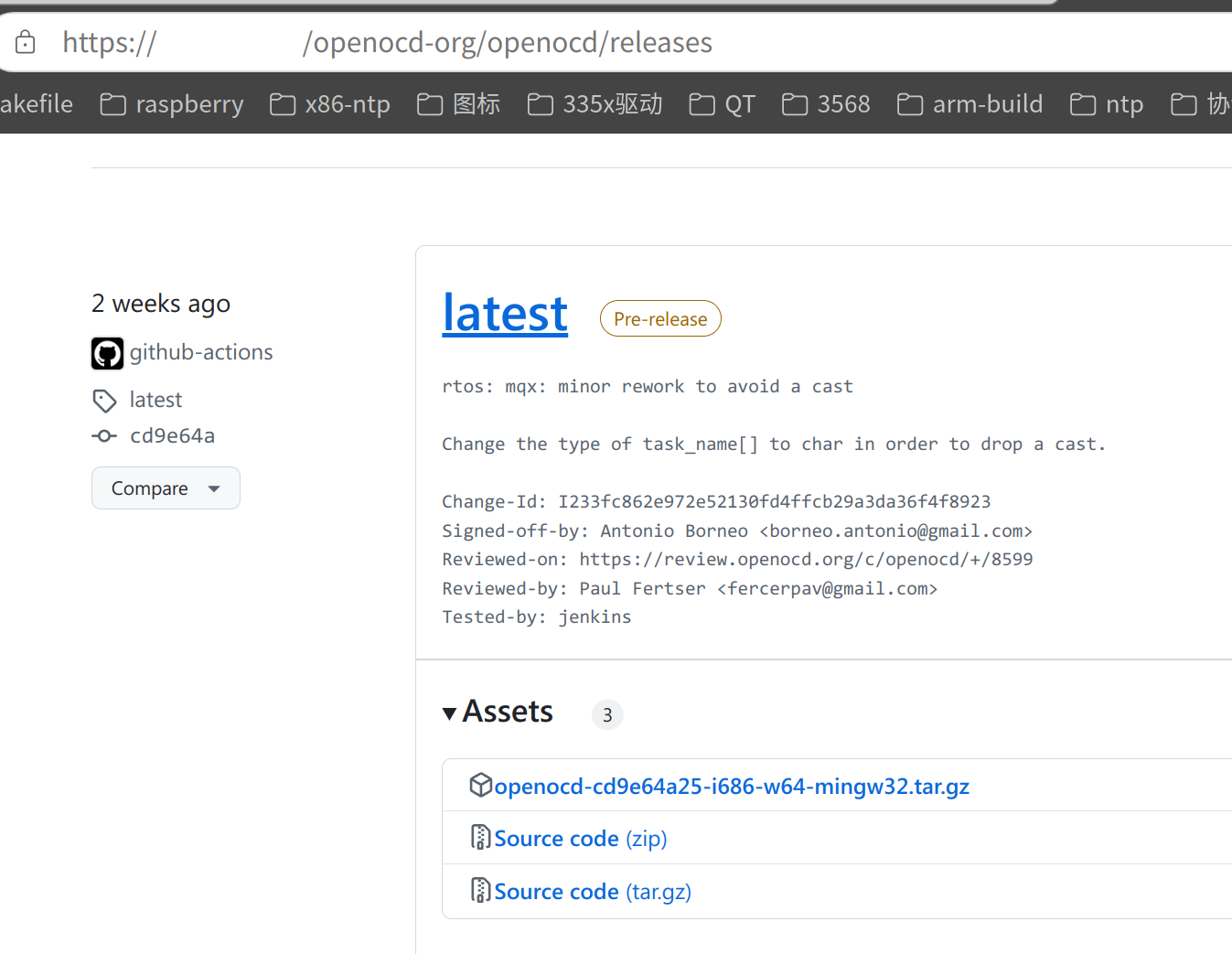Open the Compare dropdown
Image resolution: width=1232 pixels, height=954 pixels.
166,488
